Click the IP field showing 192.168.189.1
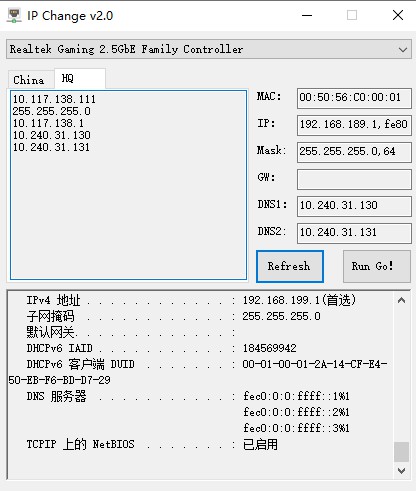 point(354,125)
